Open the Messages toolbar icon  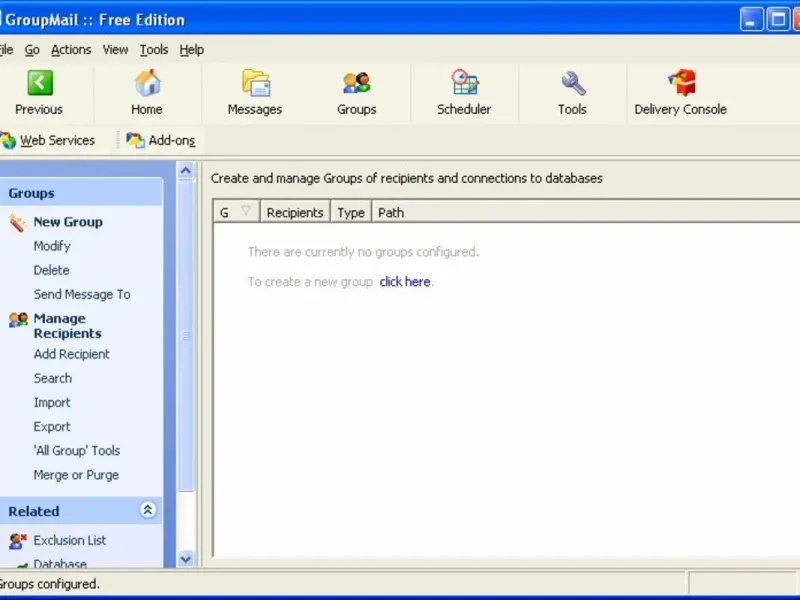click(x=256, y=83)
